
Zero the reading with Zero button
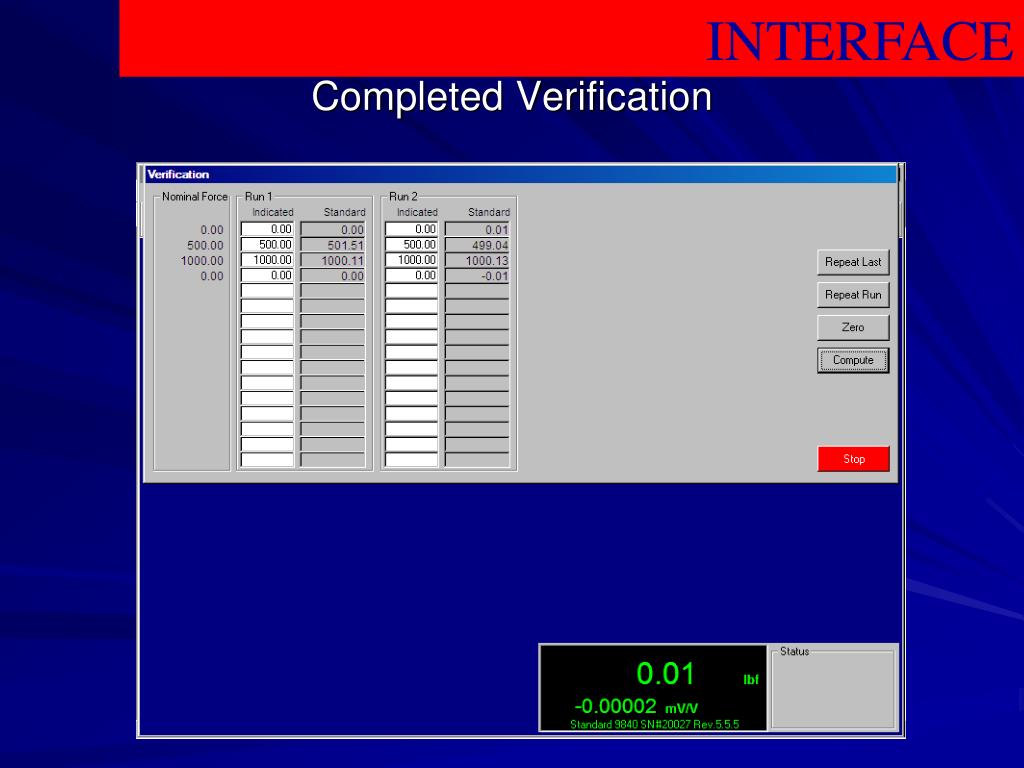click(853, 327)
